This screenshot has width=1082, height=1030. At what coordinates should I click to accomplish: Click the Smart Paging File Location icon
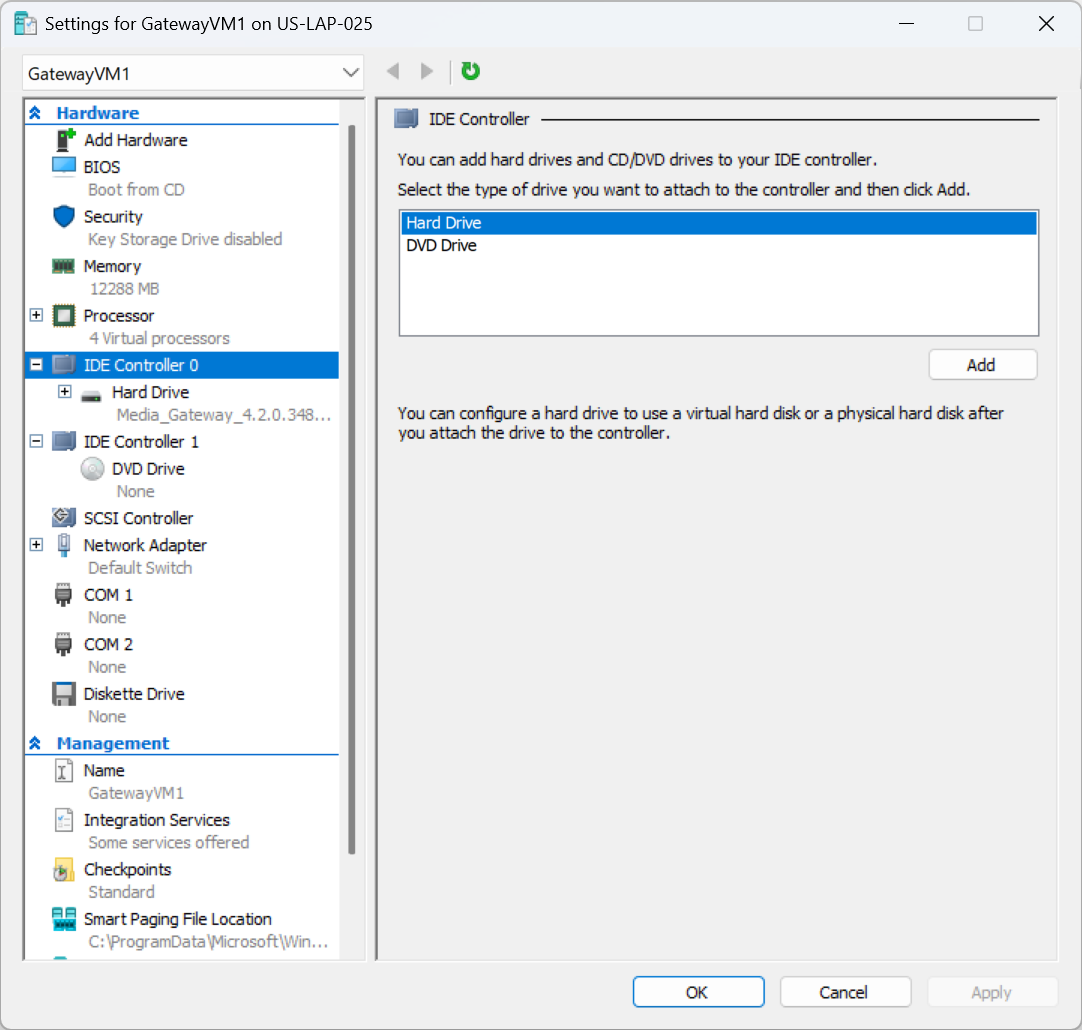coord(64,919)
